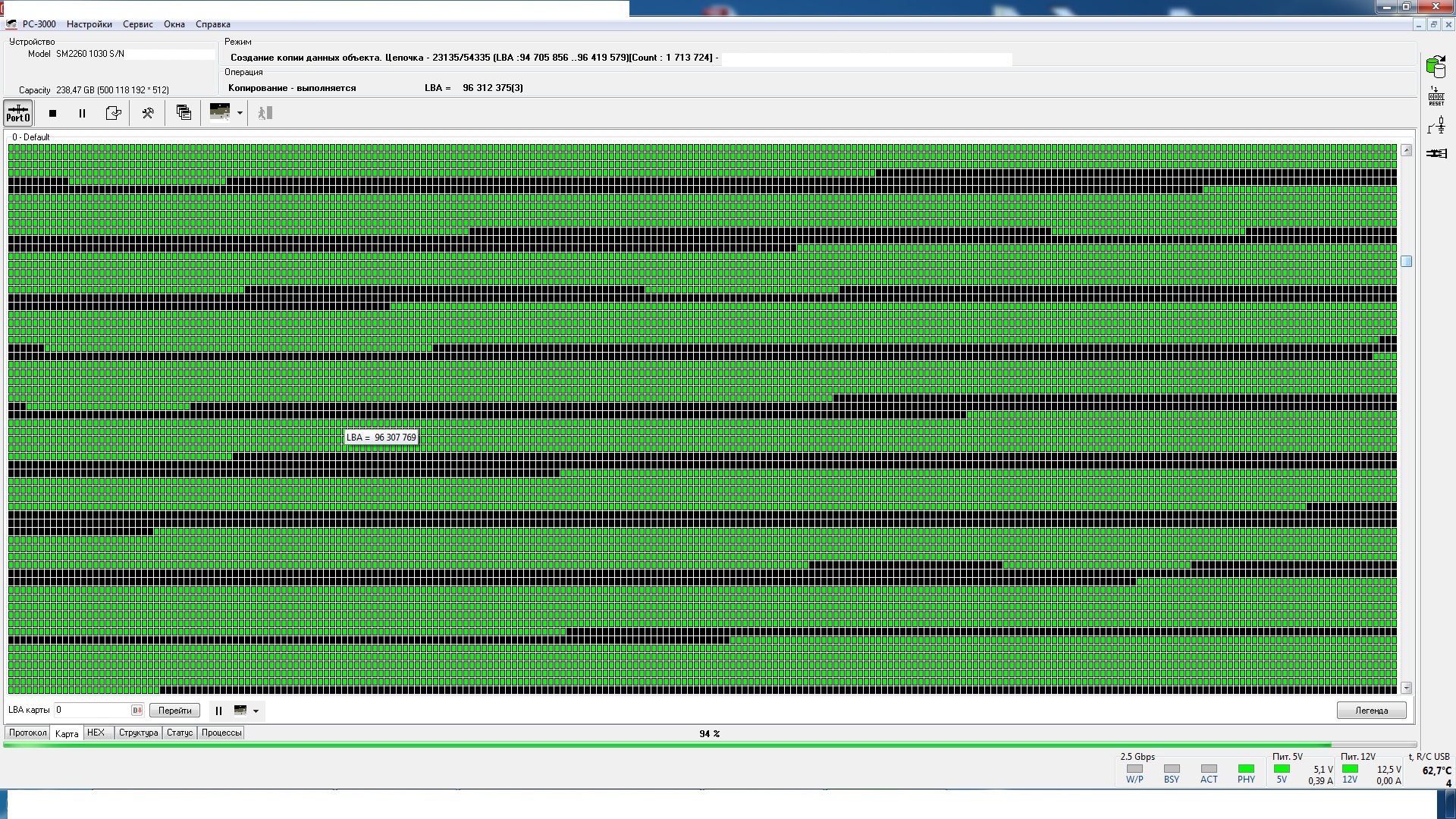Expand the map view dropdown arrow in toolbar

pos(240,113)
